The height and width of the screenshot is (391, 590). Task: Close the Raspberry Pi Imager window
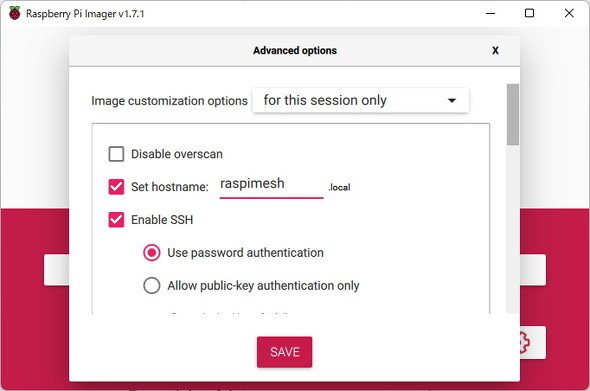(569, 13)
